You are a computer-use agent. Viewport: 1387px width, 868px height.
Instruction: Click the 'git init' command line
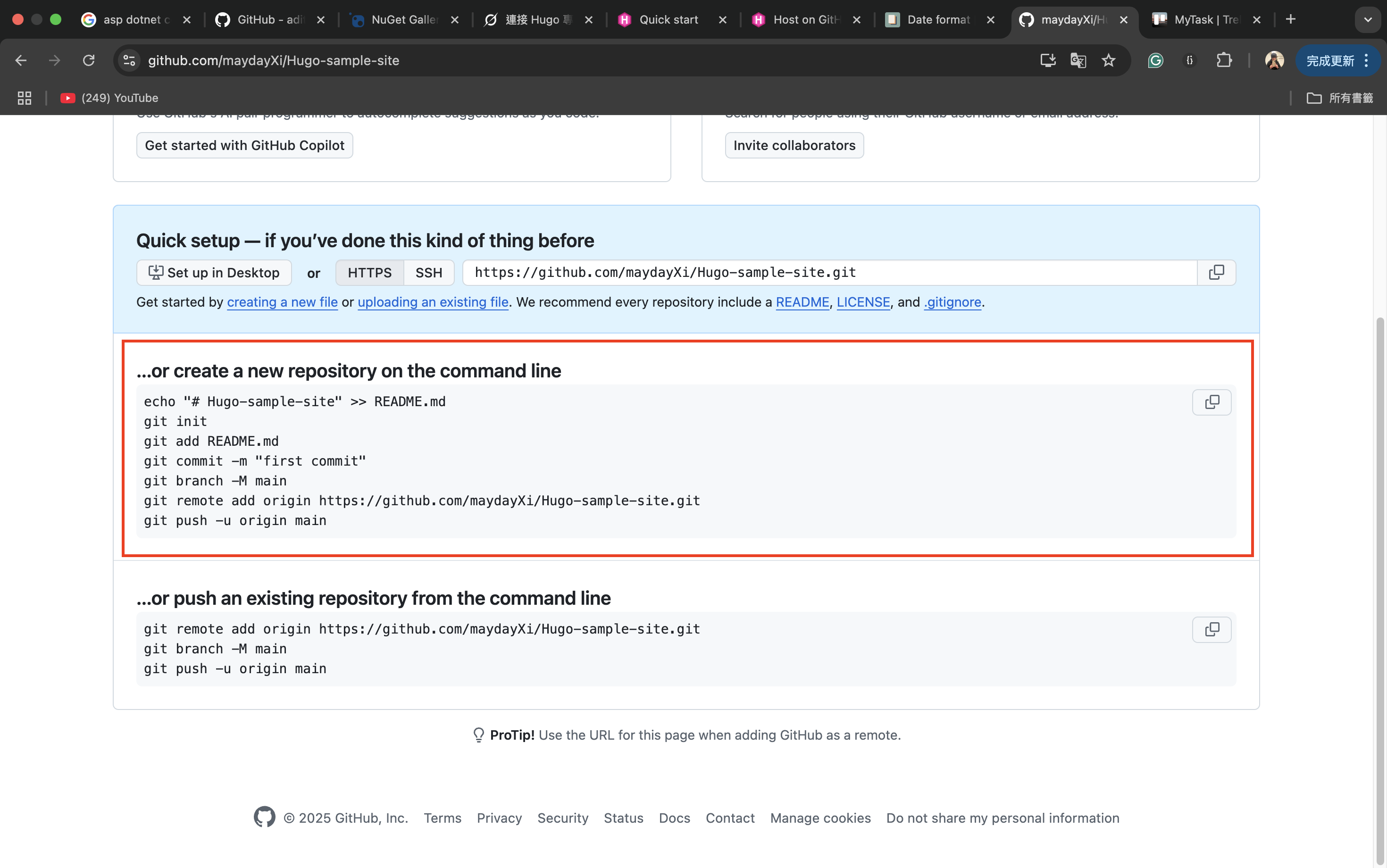pyautogui.click(x=175, y=421)
